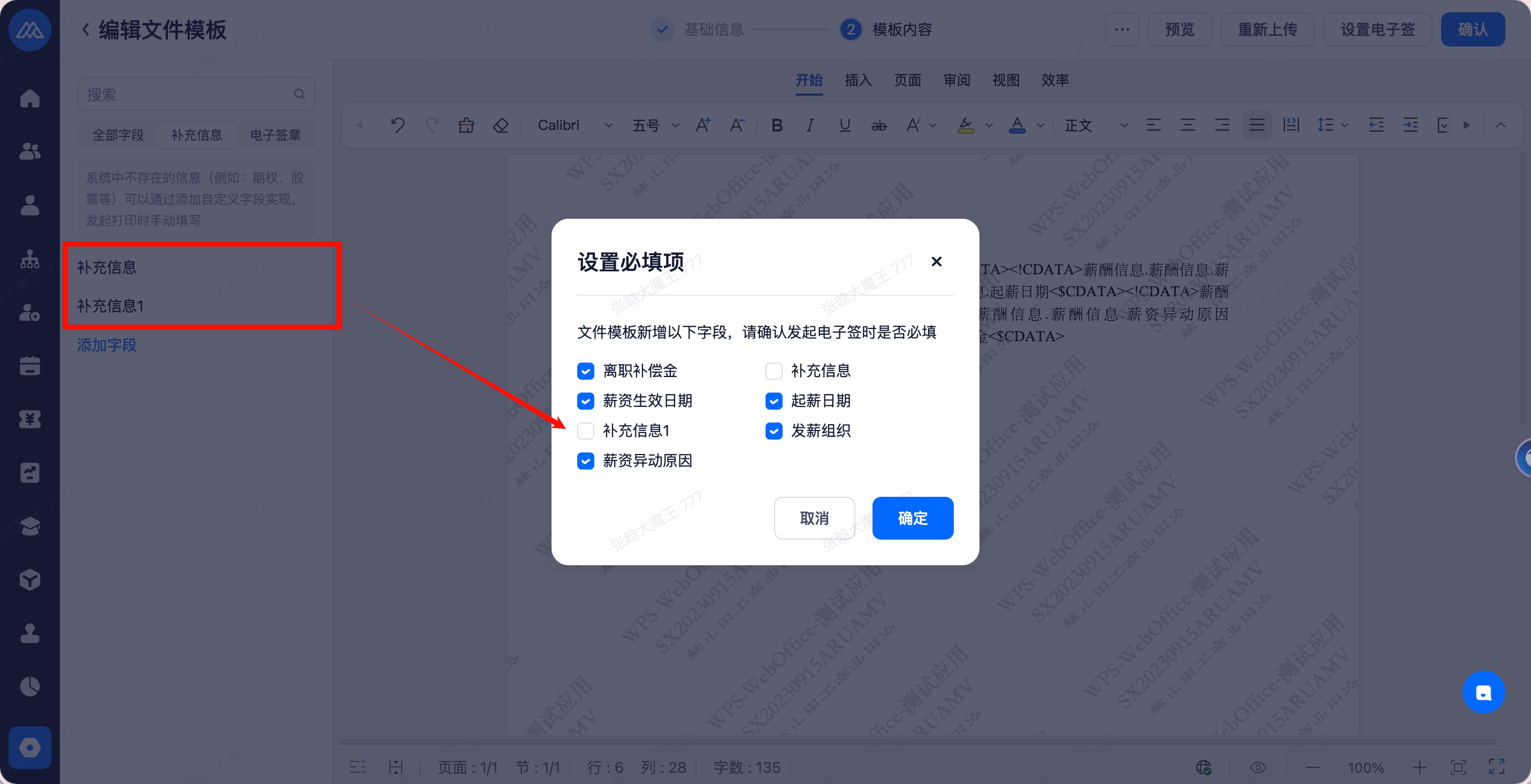Image resolution: width=1531 pixels, height=784 pixels.
Task: Toggle bold formatting button
Action: (777, 125)
